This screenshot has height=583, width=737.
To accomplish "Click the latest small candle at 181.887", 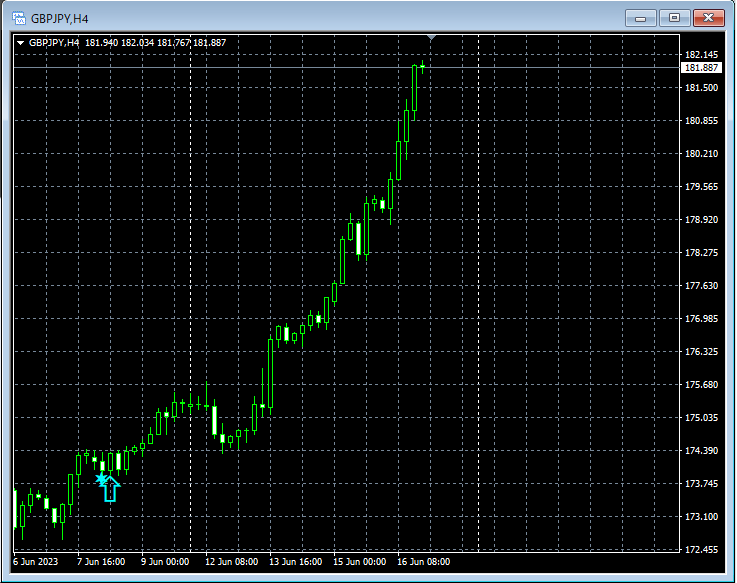I will click(423, 67).
